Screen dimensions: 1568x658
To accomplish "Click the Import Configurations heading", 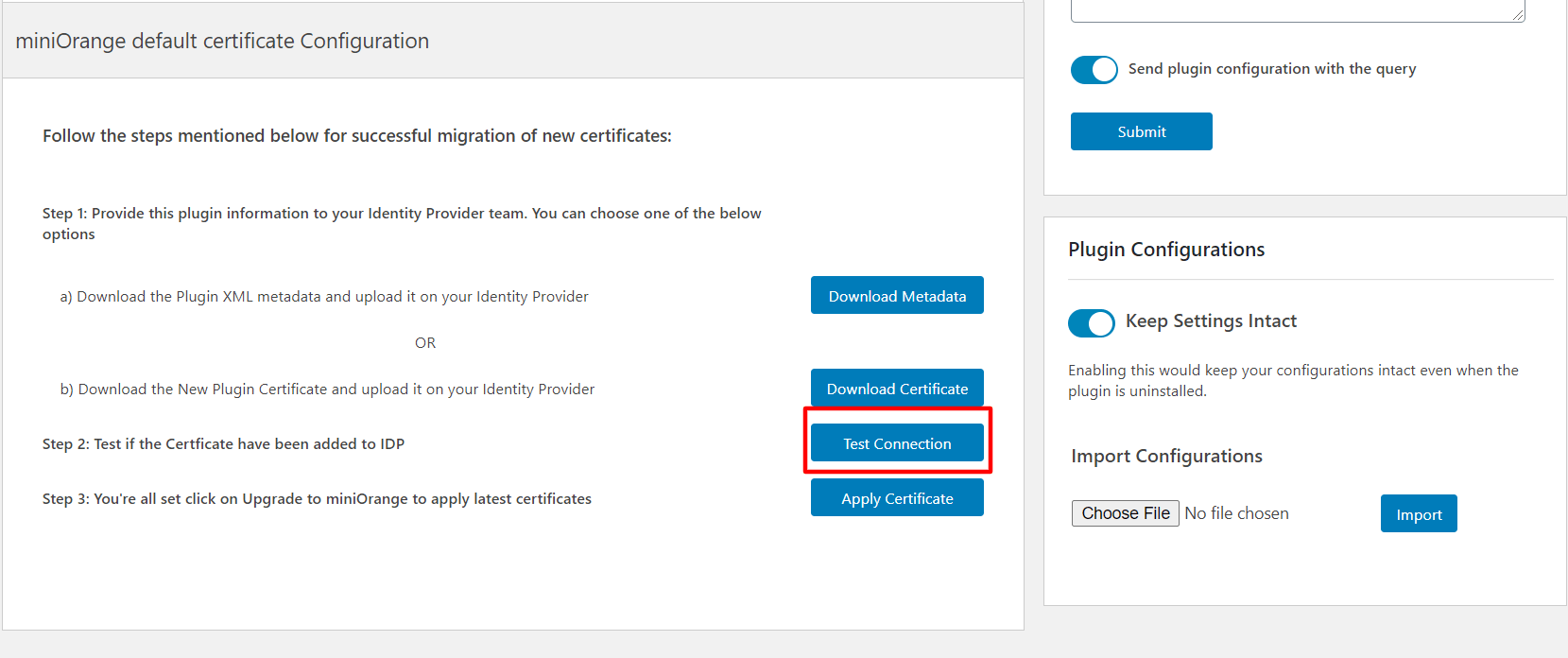I will [1166, 457].
